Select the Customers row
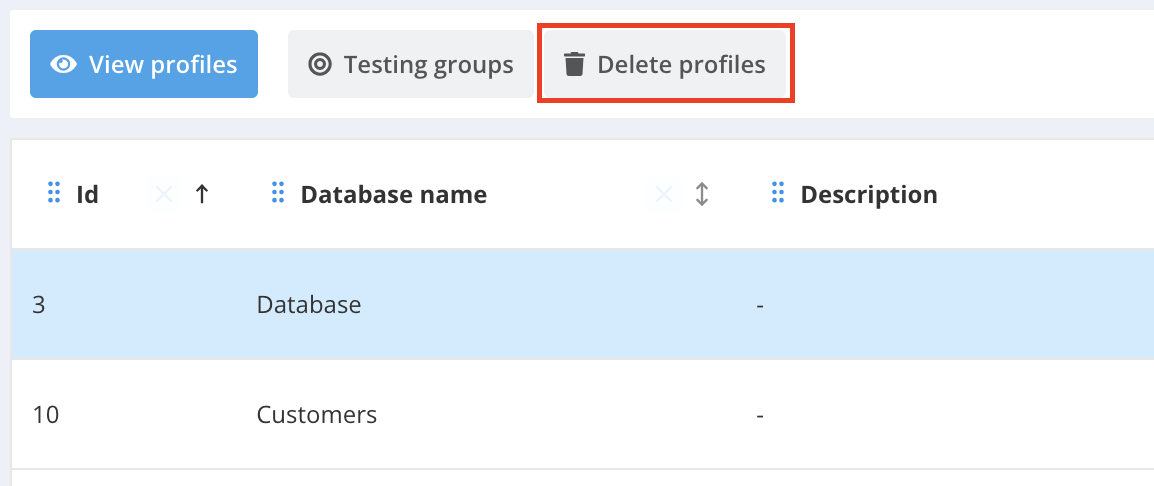This screenshot has height=486, width=1154. 583,415
